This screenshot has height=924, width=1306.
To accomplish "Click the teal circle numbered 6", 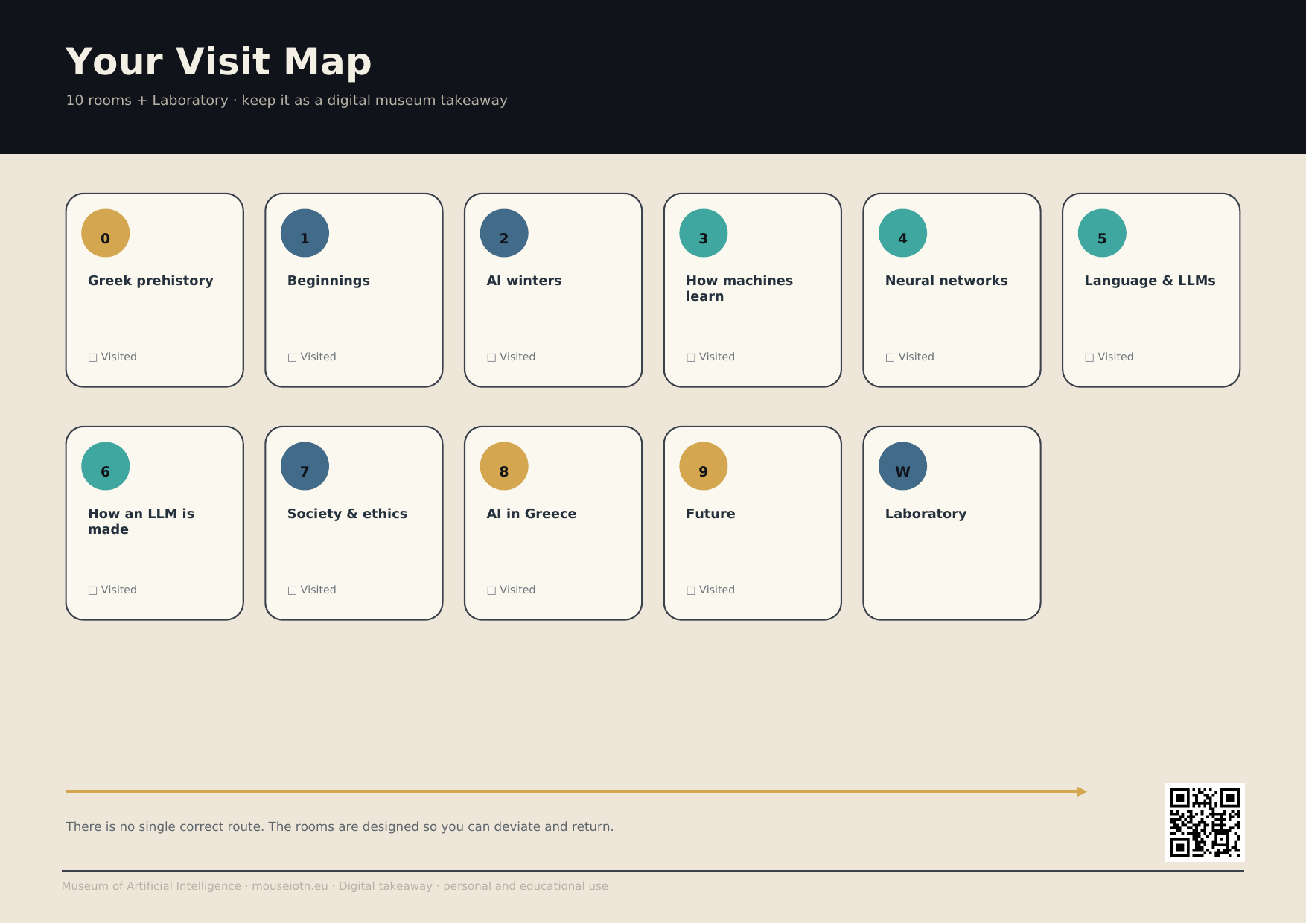I will pos(106,466).
